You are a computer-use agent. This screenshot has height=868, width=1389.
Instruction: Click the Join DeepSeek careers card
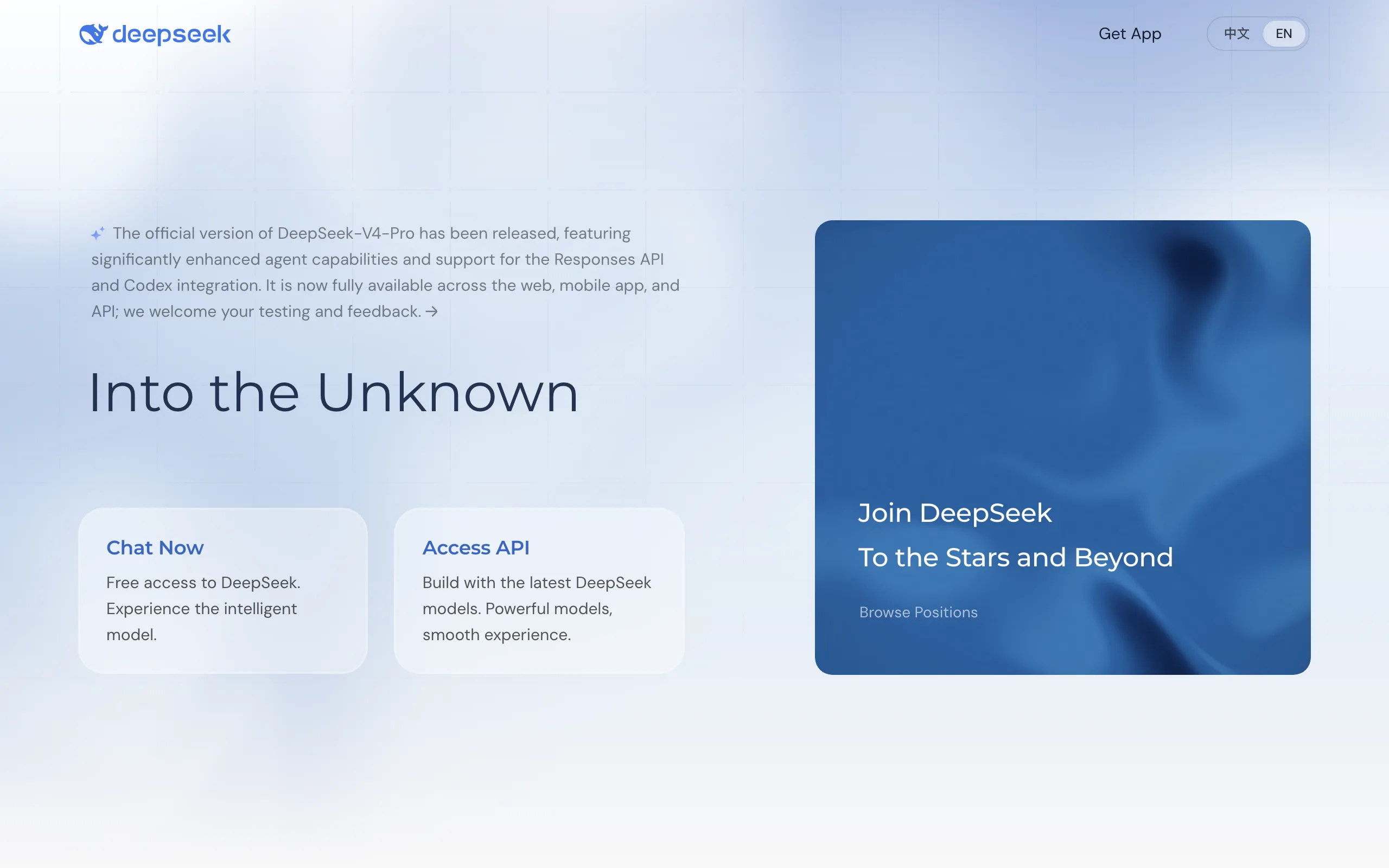[x=1062, y=447]
